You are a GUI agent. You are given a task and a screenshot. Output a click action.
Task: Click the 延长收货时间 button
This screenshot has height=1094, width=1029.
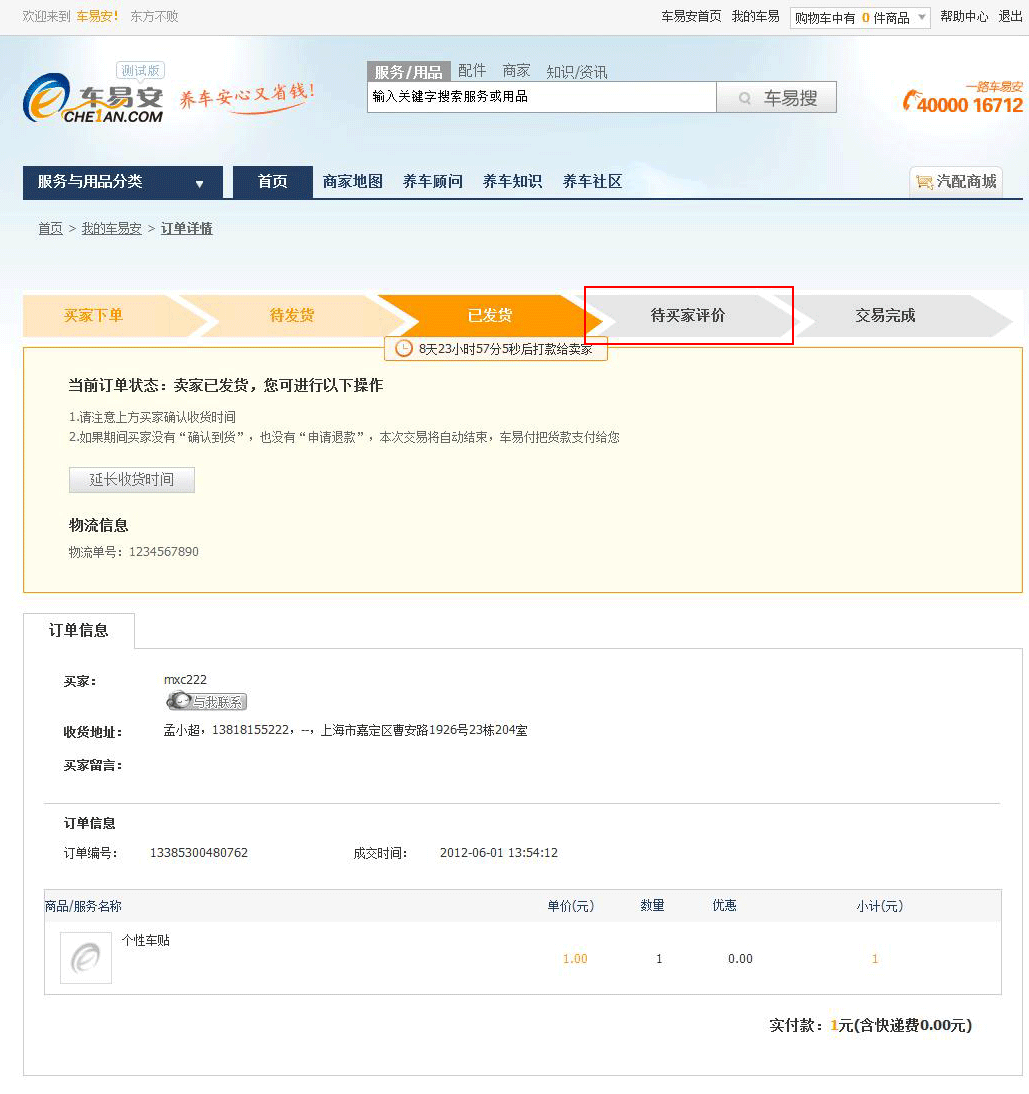point(132,480)
